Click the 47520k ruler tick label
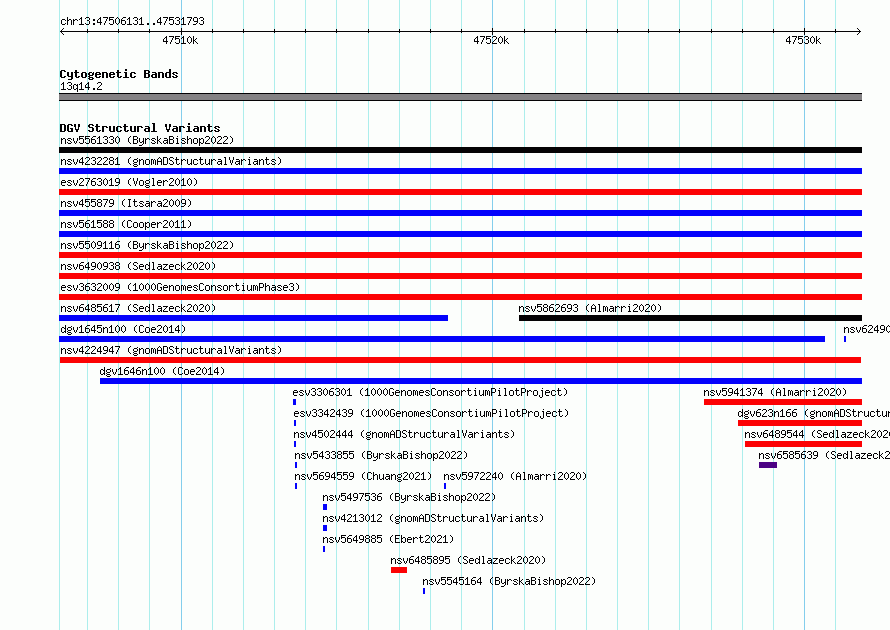 tap(491, 40)
